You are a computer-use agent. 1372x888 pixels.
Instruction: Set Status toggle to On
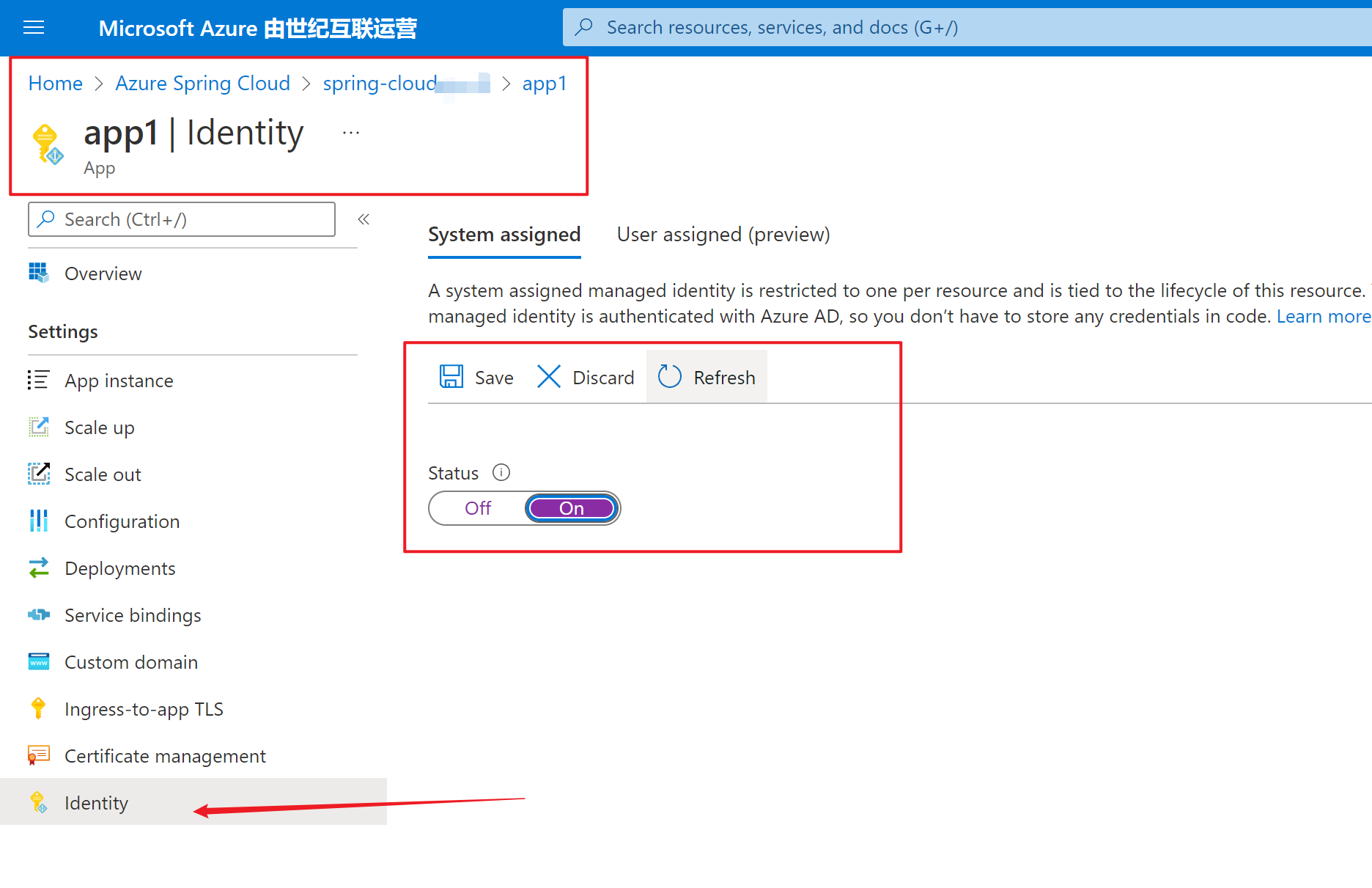572,508
